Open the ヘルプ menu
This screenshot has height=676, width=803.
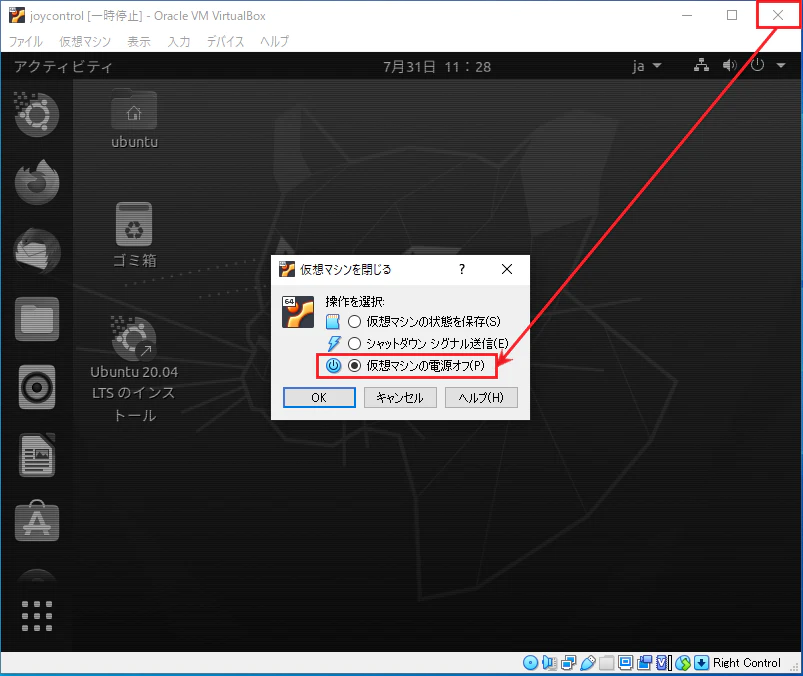[274, 41]
